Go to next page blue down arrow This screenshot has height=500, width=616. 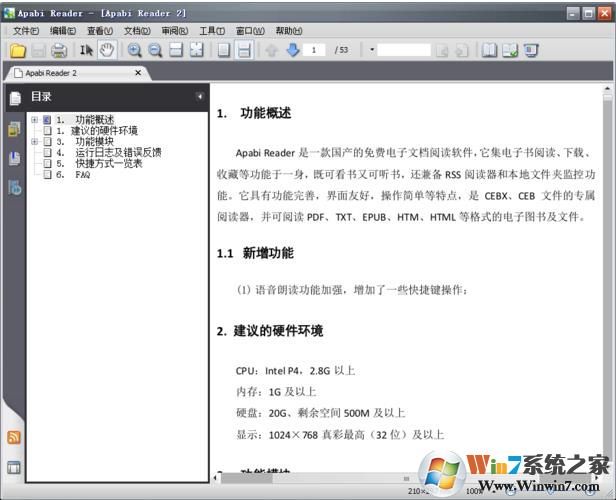tap(293, 50)
